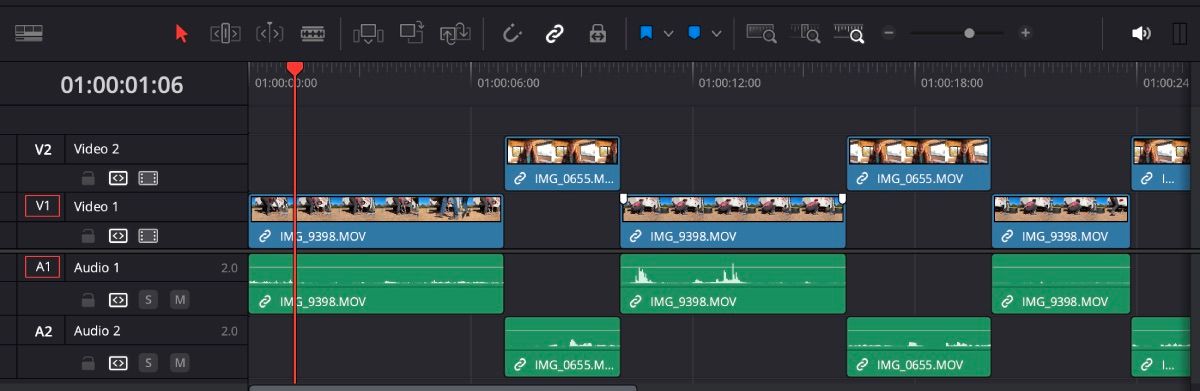Click the A1 audio destination control
Image resolution: width=1200 pixels, height=391 pixels.
tap(43, 267)
